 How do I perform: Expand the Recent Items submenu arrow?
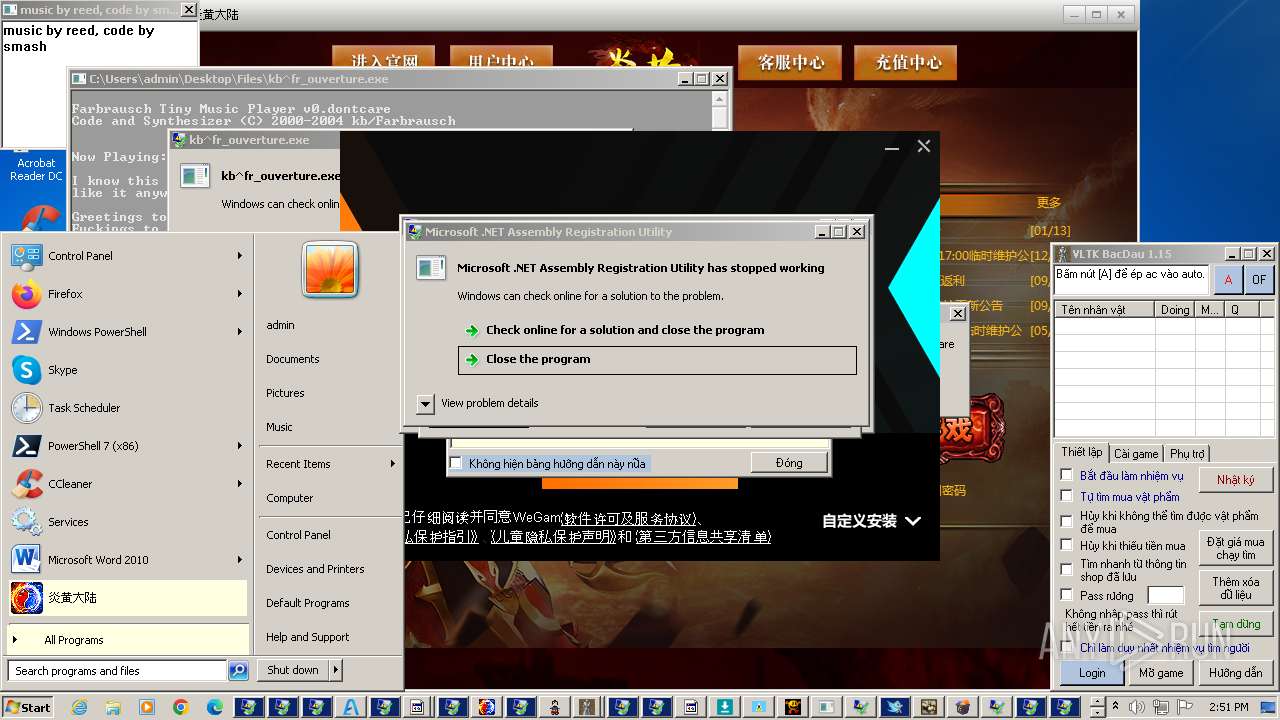(x=393, y=464)
